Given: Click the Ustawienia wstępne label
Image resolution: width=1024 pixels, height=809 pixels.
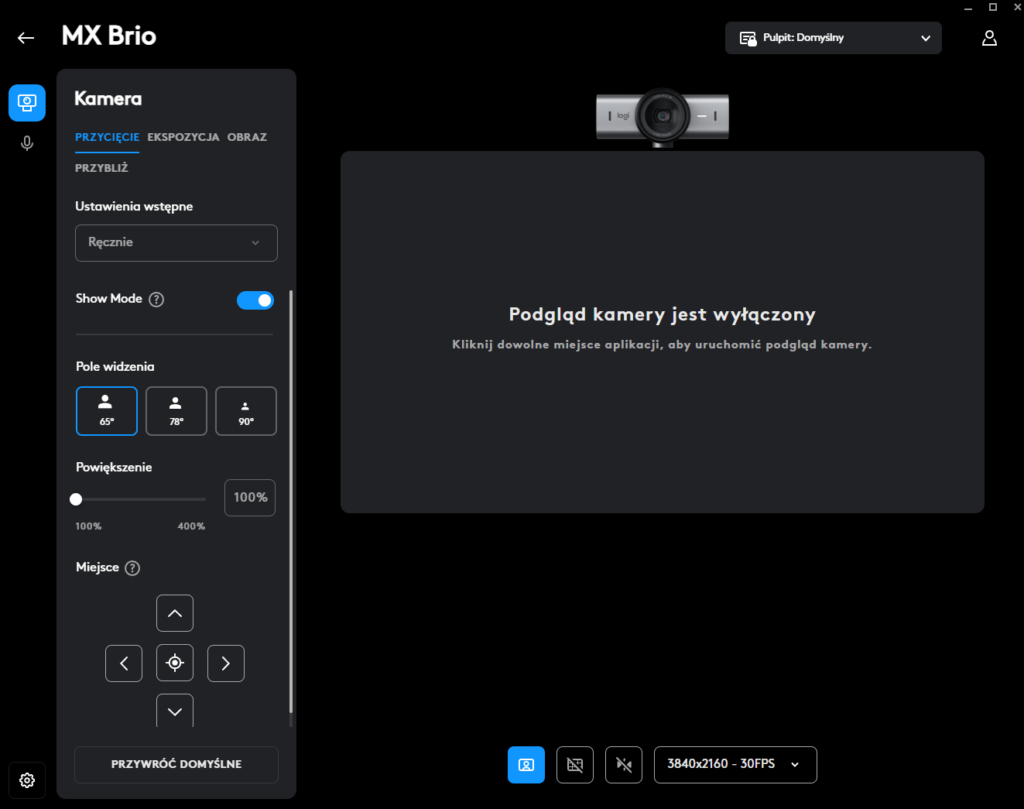Looking at the screenshot, I should [x=134, y=206].
